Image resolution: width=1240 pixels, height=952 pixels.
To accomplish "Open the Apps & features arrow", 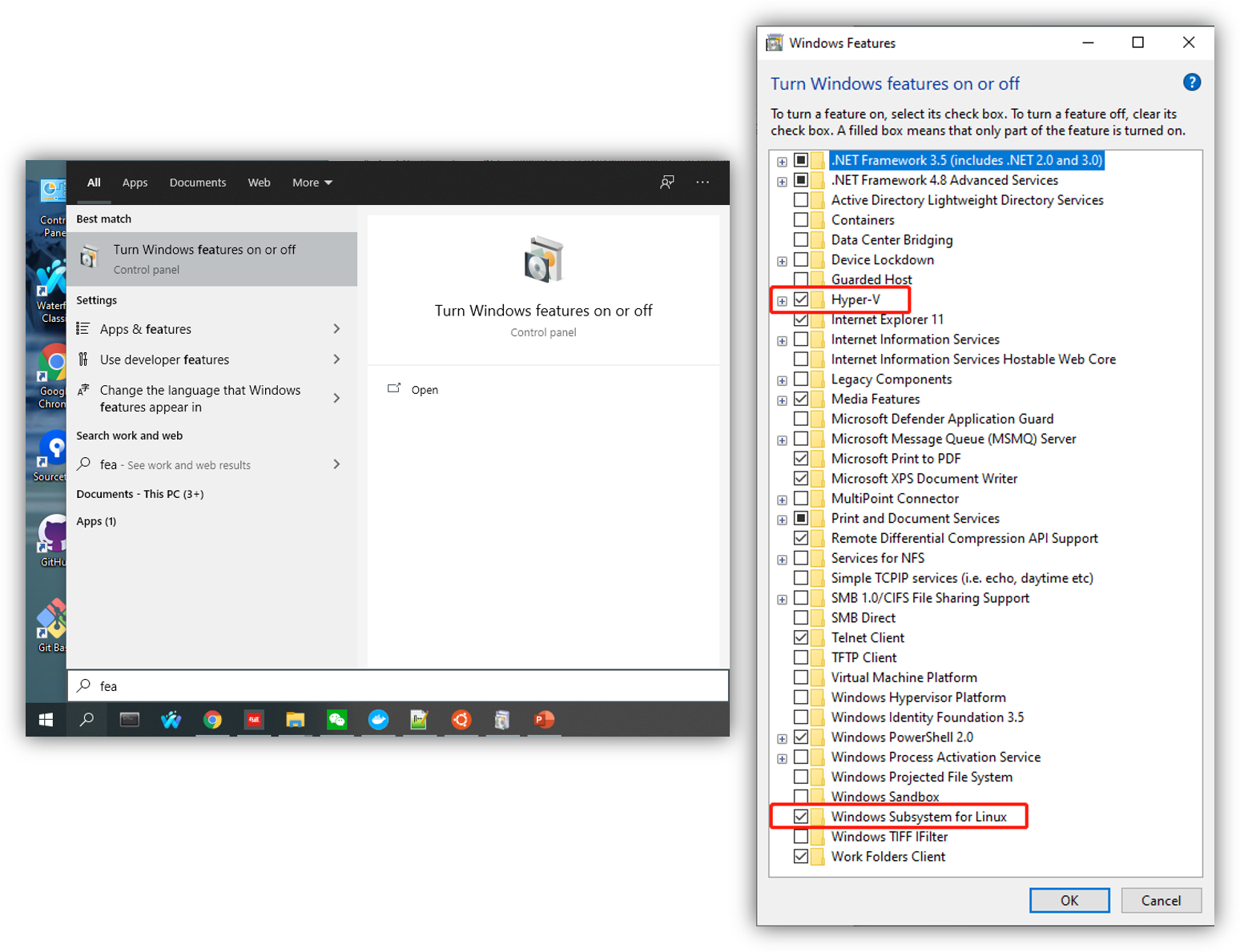I will (x=336, y=329).
